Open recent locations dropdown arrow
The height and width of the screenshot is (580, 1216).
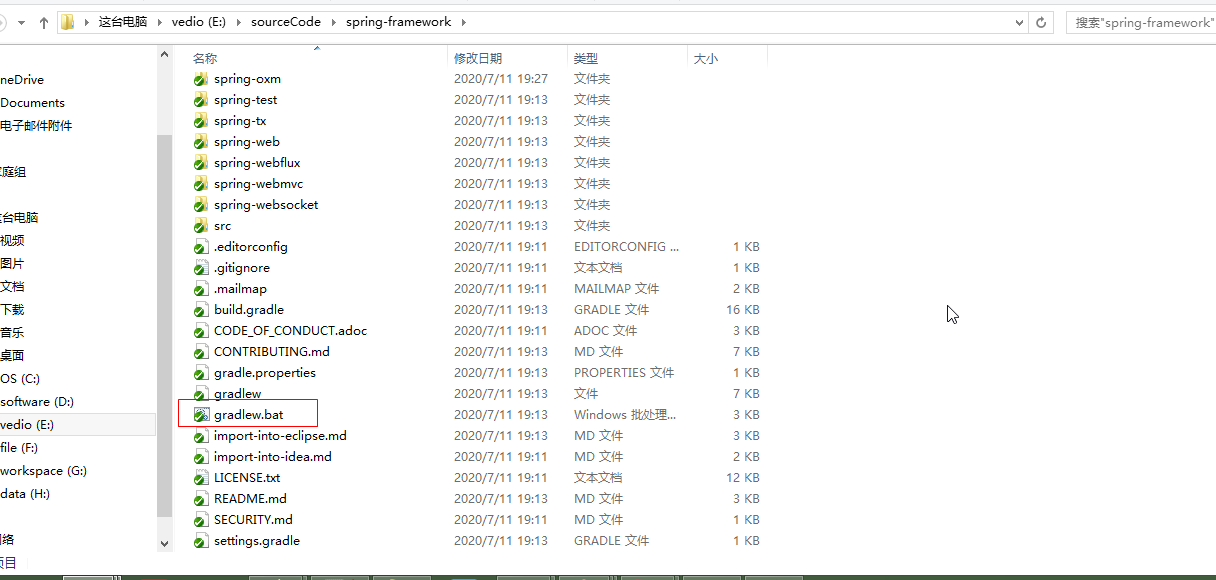(x=22, y=23)
